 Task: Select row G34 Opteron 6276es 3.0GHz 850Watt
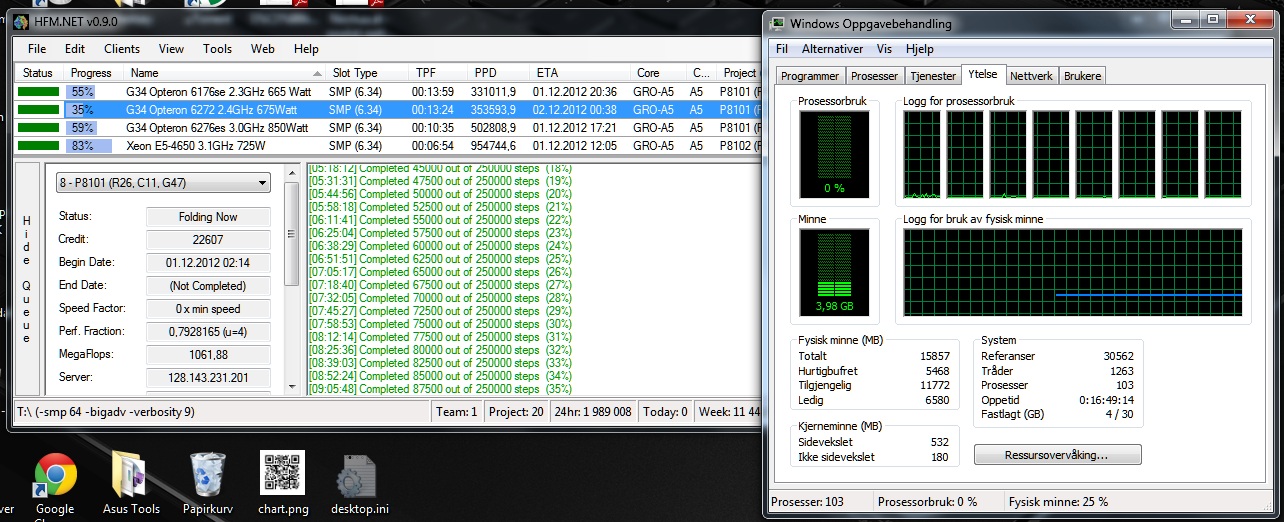click(x=387, y=128)
